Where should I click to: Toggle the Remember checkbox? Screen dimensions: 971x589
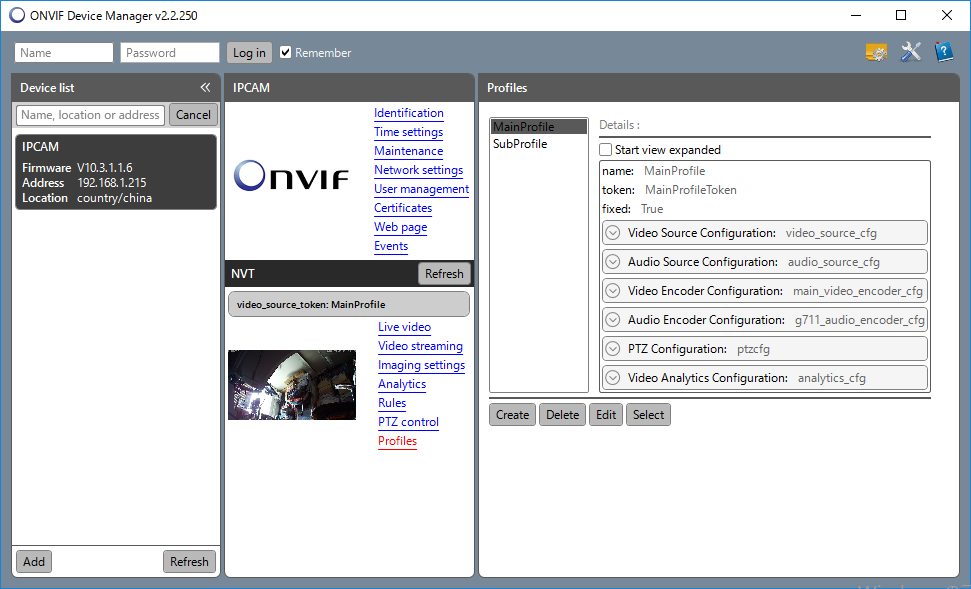coord(285,53)
